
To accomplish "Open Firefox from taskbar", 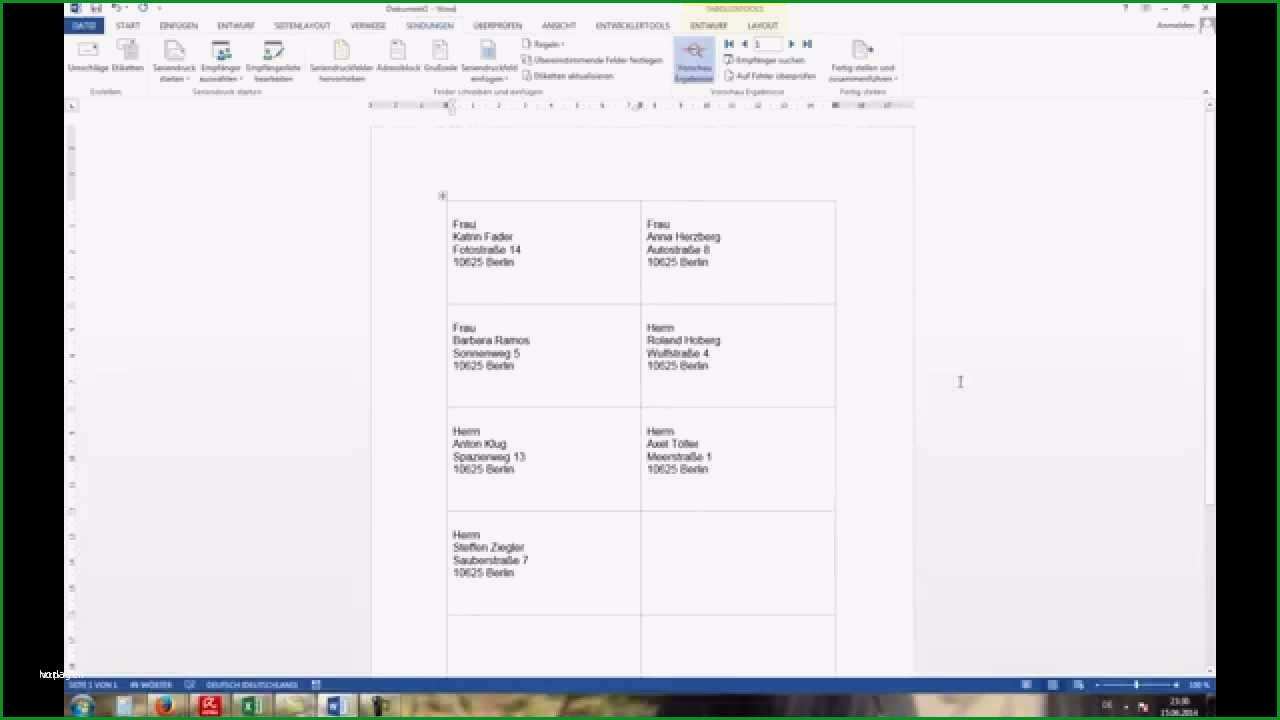I will [166, 706].
